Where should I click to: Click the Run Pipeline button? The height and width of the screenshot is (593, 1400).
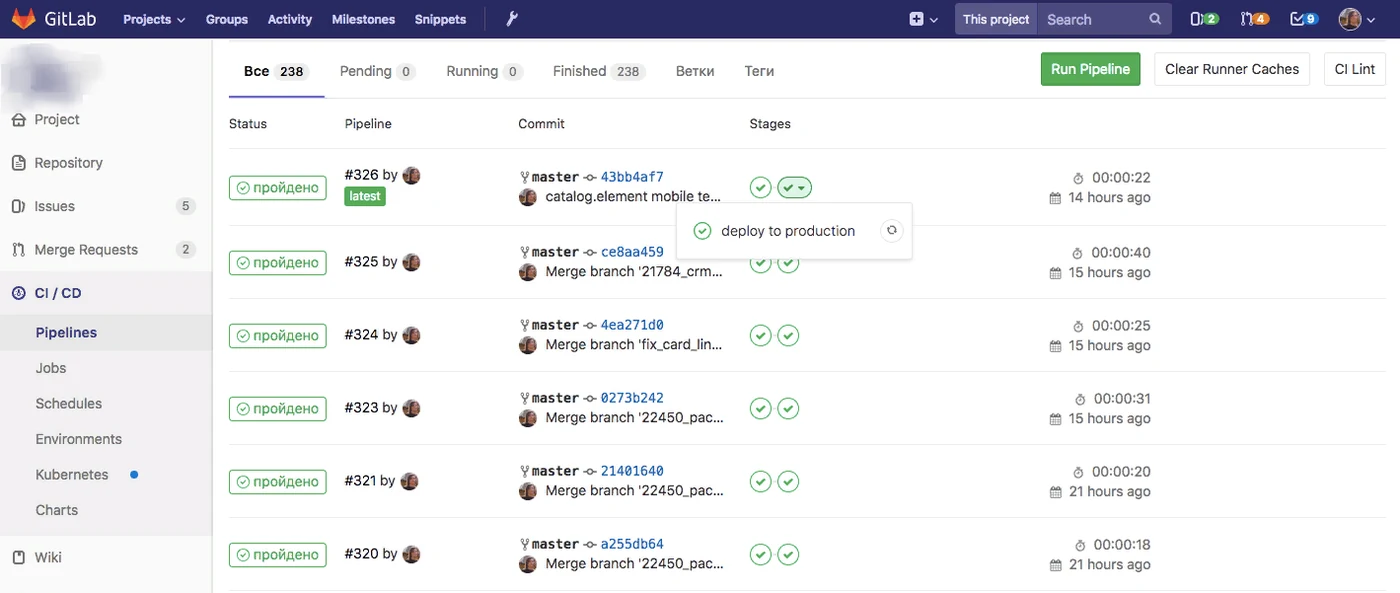[1090, 69]
